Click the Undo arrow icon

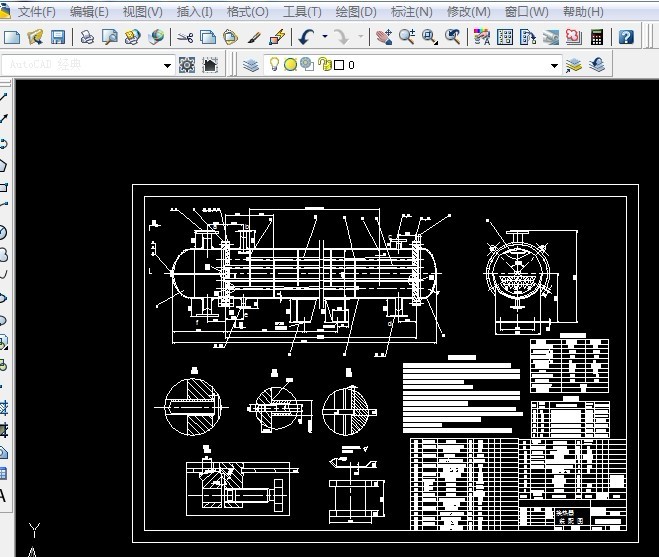click(x=306, y=37)
